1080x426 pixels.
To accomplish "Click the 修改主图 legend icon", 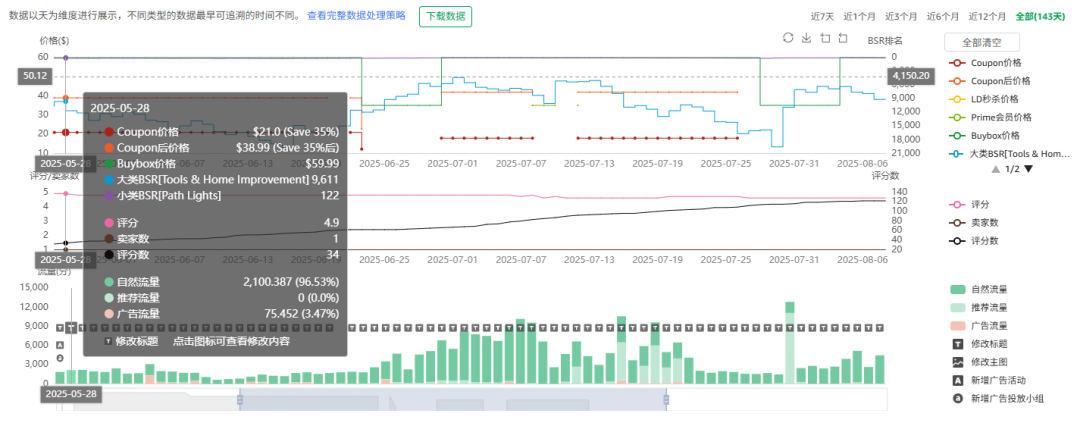I will [x=958, y=361].
